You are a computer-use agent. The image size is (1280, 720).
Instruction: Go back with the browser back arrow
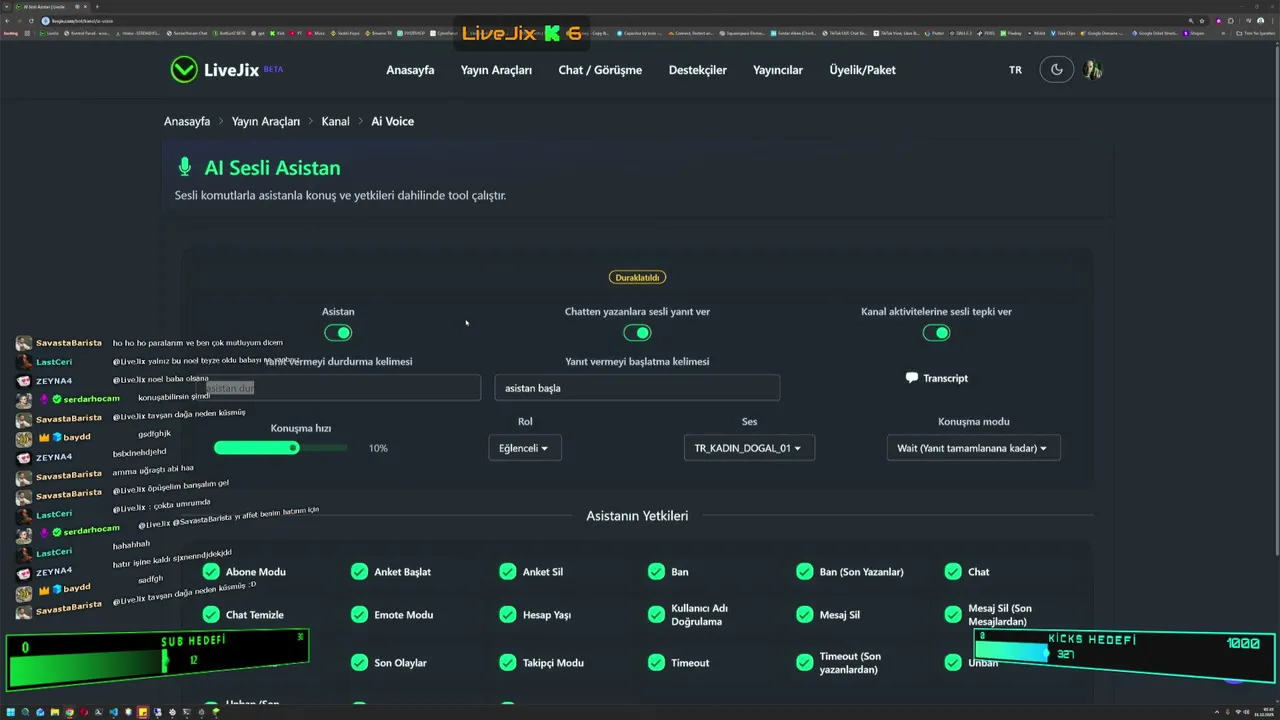coord(7,20)
